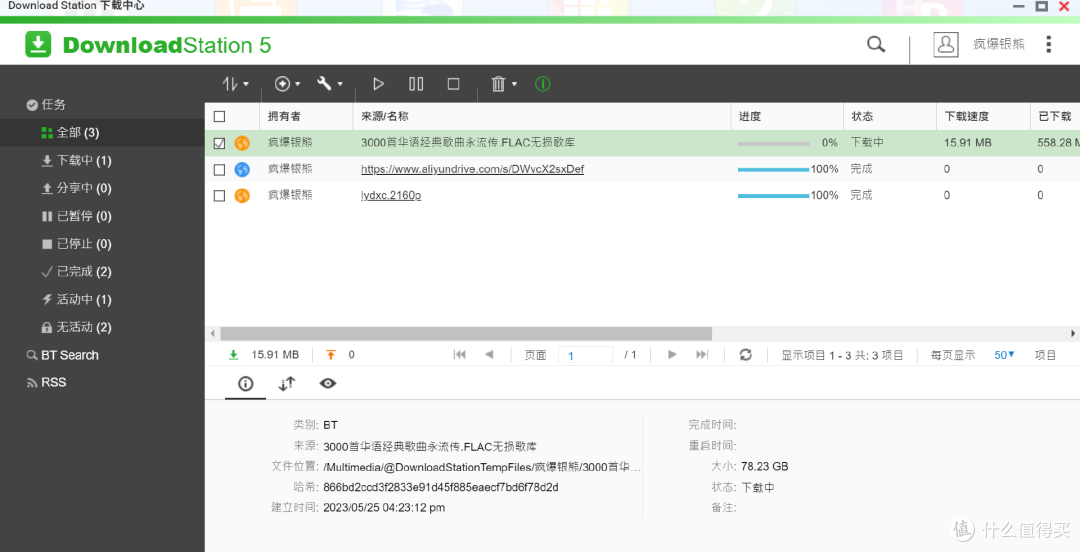Click the blue globe icon of aliyundrive task
The height and width of the screenshot is (552, 1080).
tap(242, 169)
